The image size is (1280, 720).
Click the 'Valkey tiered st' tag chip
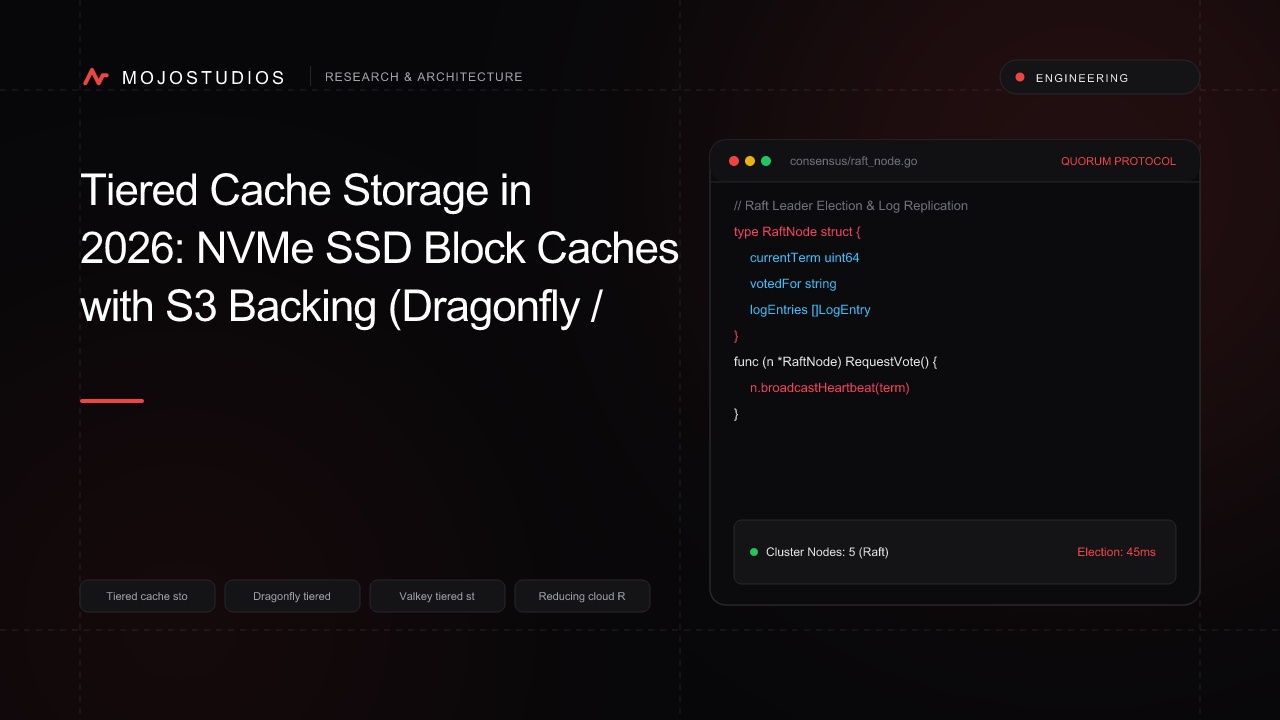pos(437,596)
